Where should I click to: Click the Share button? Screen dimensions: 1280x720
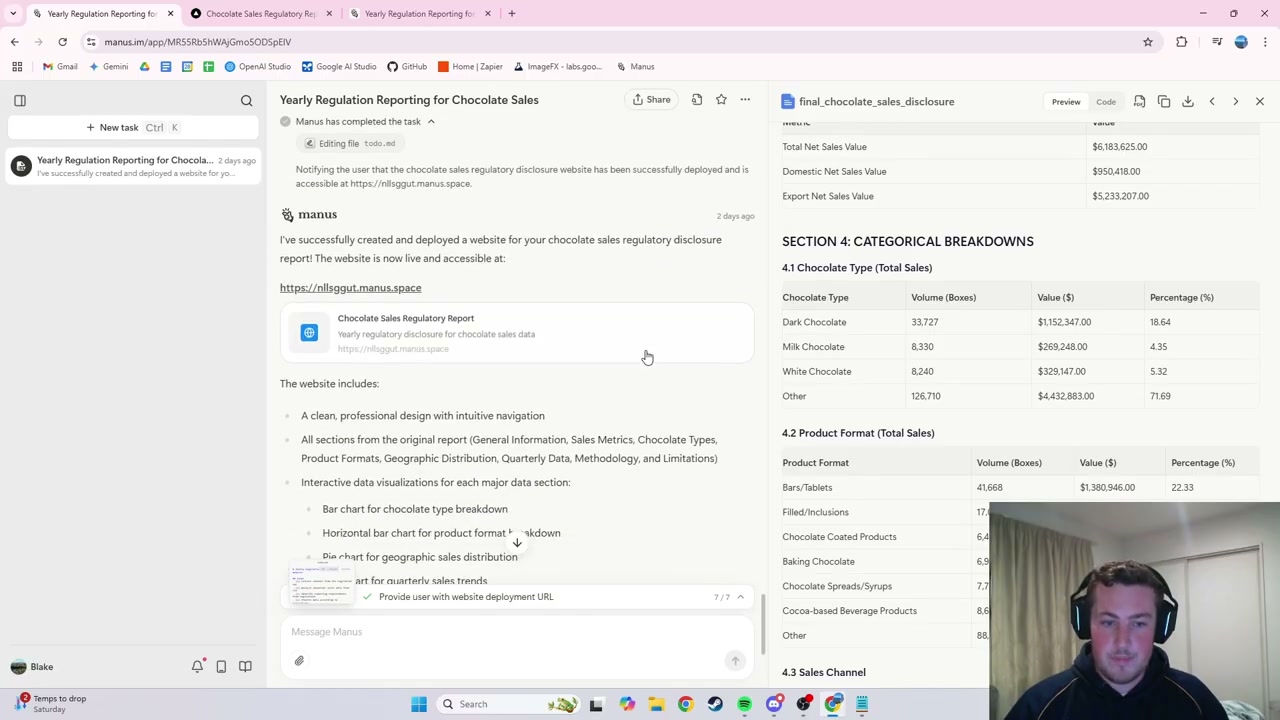(x=651, y=99)
